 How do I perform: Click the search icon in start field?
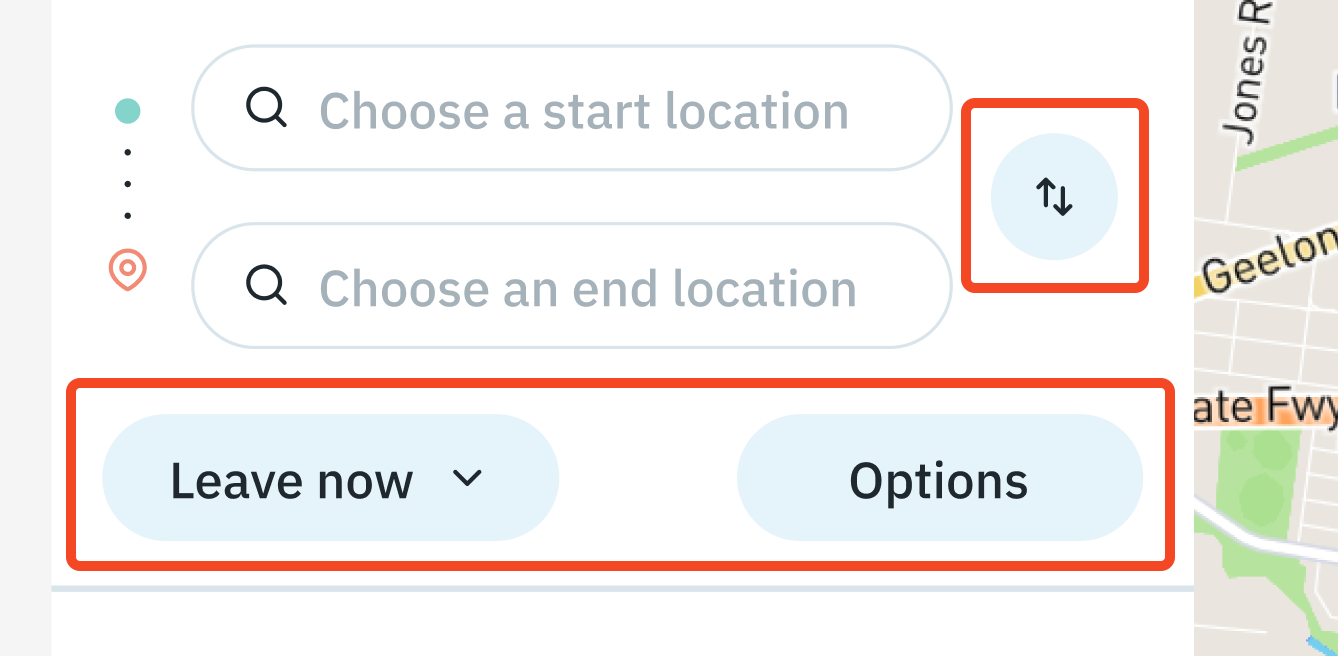coord(266,108)
